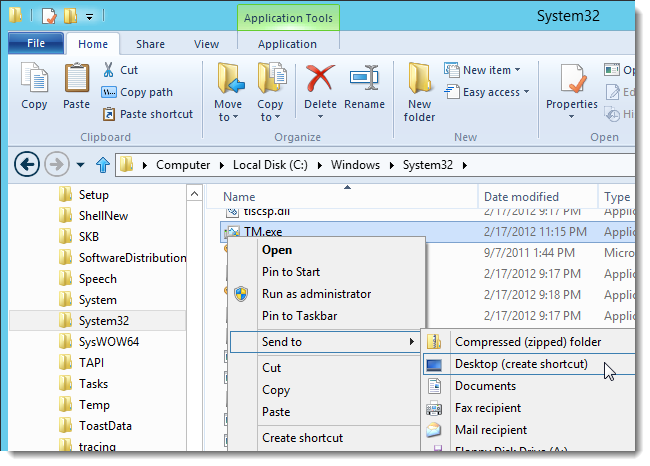
Task: Select Desktop (create shortcut) option
Action: 529,364
